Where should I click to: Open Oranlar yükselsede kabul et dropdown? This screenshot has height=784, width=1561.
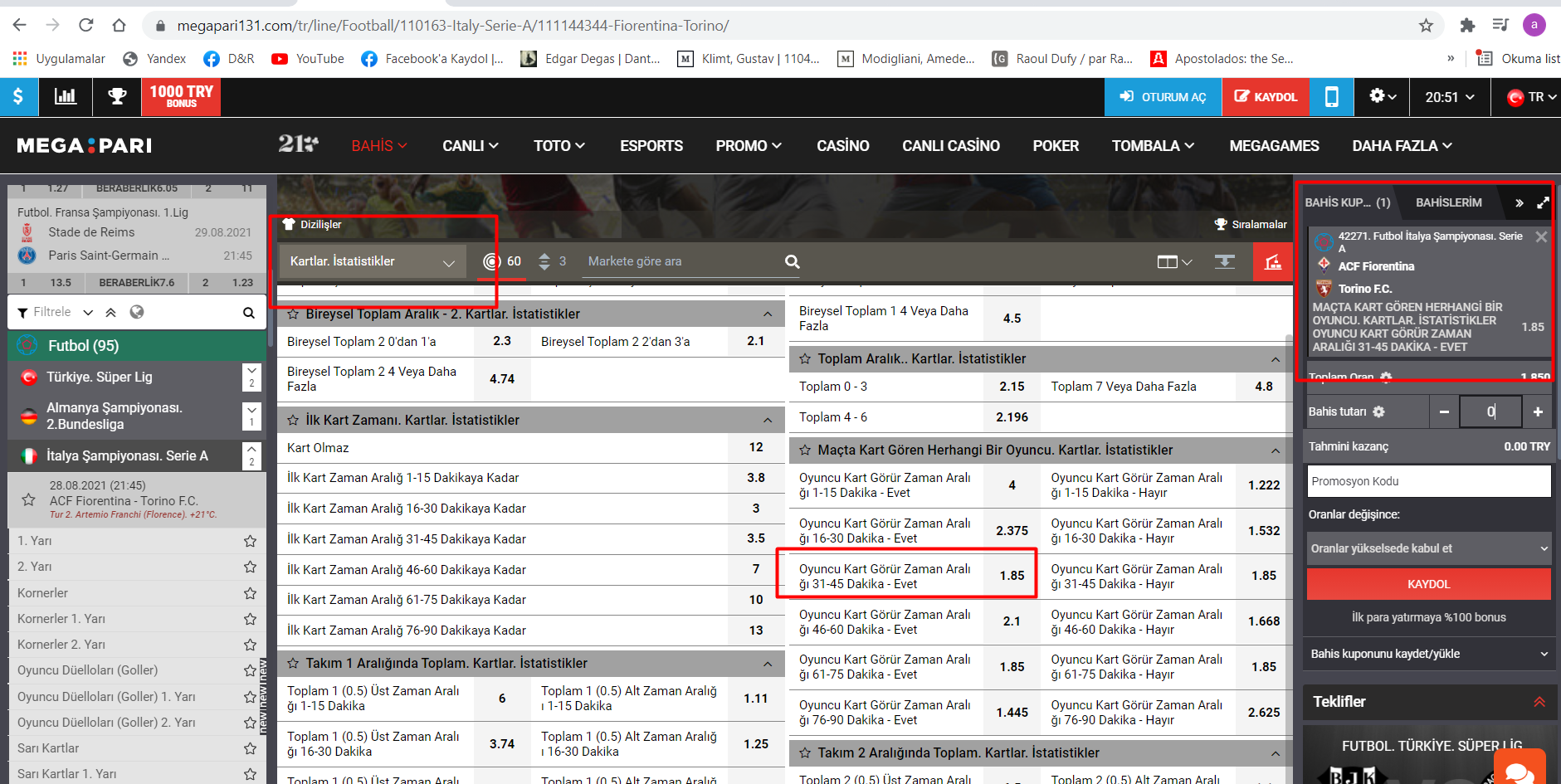click(x=1428, y=548)
